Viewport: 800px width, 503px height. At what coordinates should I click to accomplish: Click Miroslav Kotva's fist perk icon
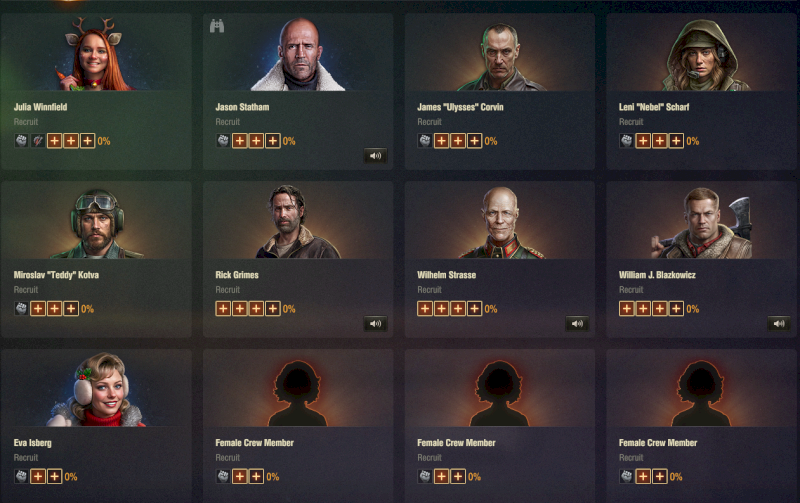click(21, 308)
